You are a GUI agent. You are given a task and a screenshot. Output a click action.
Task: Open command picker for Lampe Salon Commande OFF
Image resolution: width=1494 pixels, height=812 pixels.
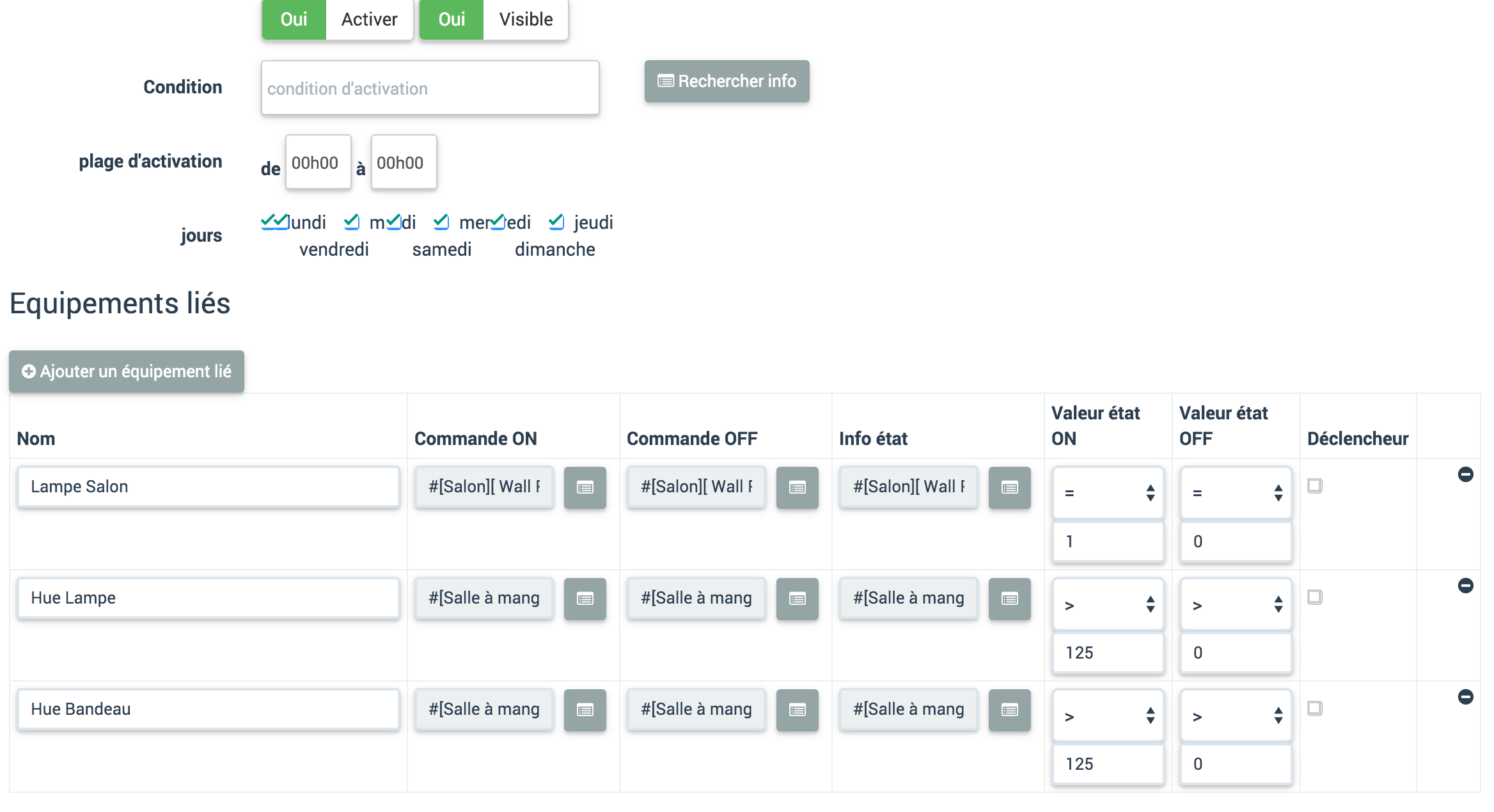797,488
